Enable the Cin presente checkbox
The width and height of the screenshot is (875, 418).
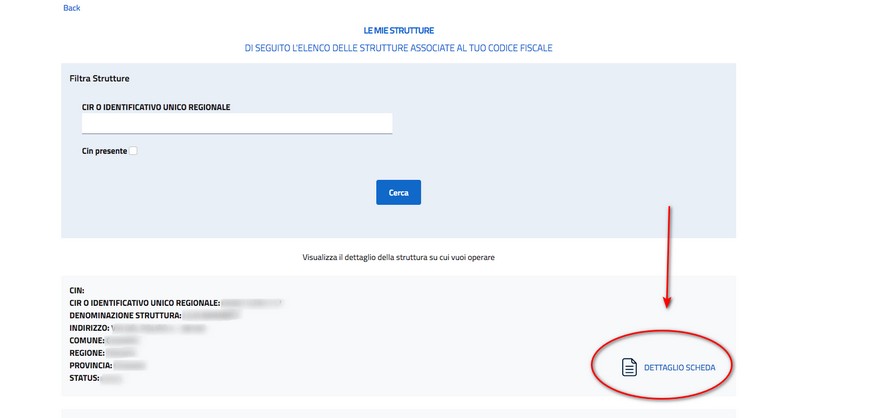pyautogui.click(x=133, y=151)
